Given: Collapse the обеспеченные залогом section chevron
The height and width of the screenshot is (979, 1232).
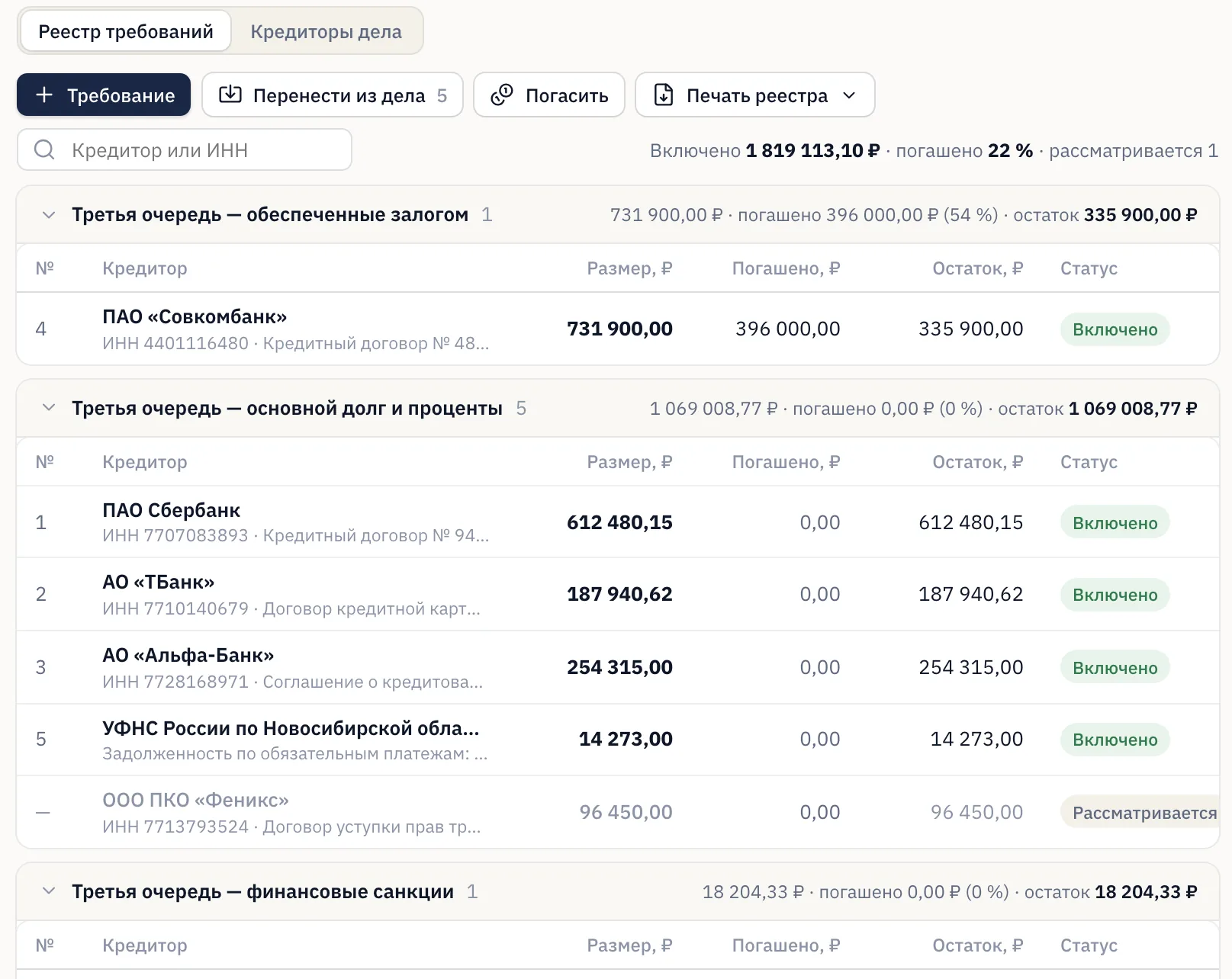Looking at the screenshot, I should click(x=49, y=215).
